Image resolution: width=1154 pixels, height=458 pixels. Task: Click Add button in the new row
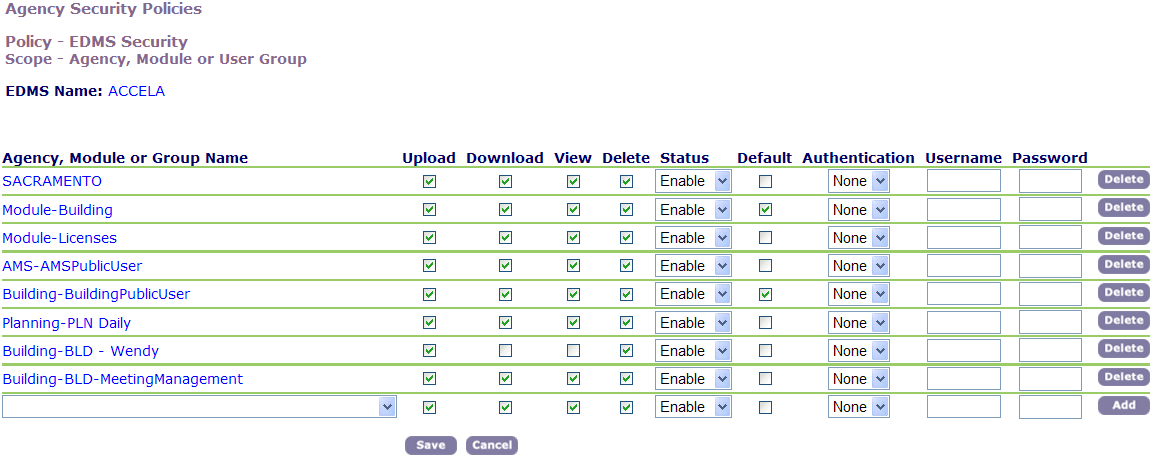coord(1123,406)
